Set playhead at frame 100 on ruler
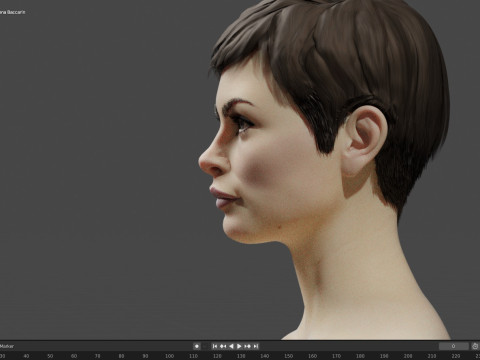 [x=169, y=356]
